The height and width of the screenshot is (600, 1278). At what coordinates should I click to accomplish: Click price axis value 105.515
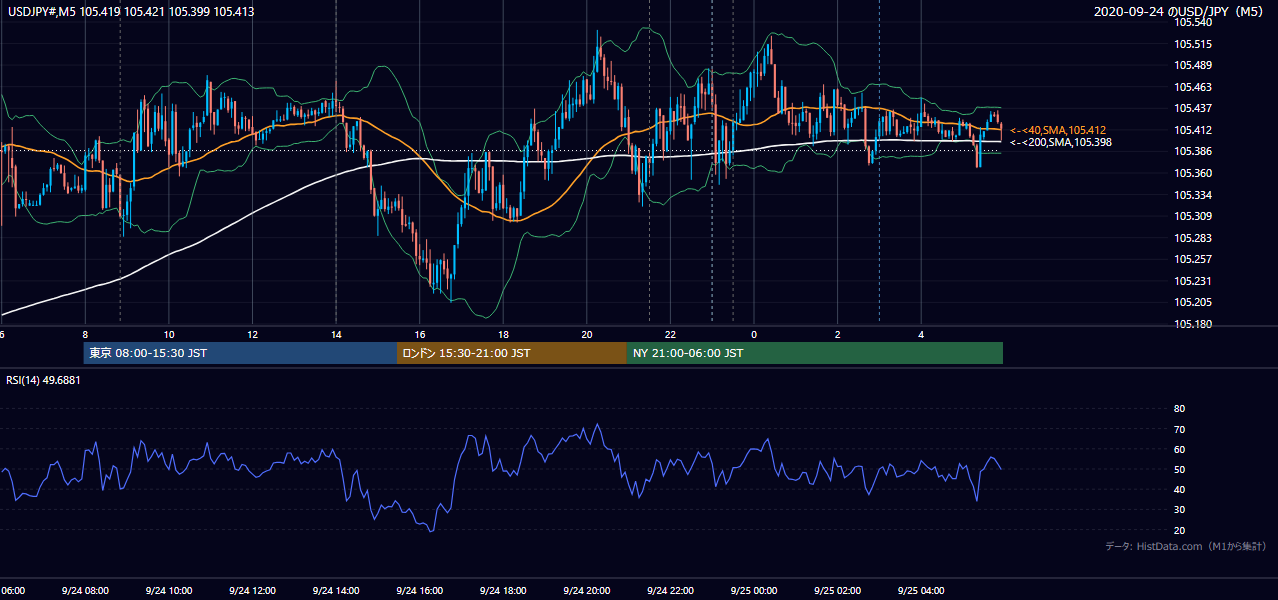(x=1194, y=44)
